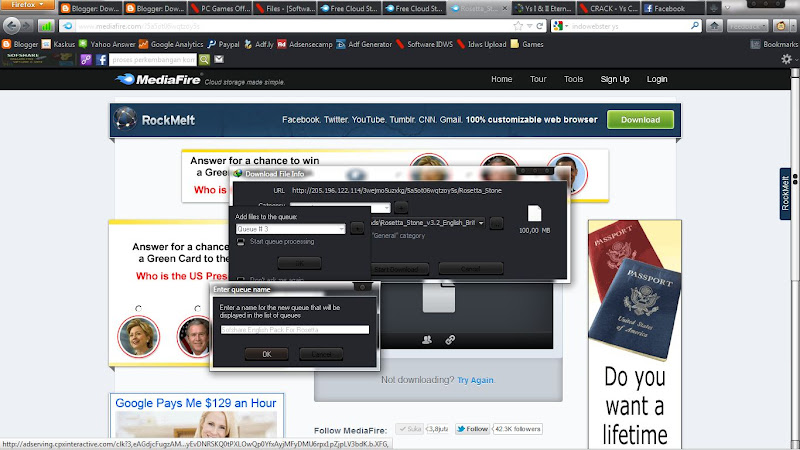
Task: Add a new queue with plus button
Action: coord(357,229)
